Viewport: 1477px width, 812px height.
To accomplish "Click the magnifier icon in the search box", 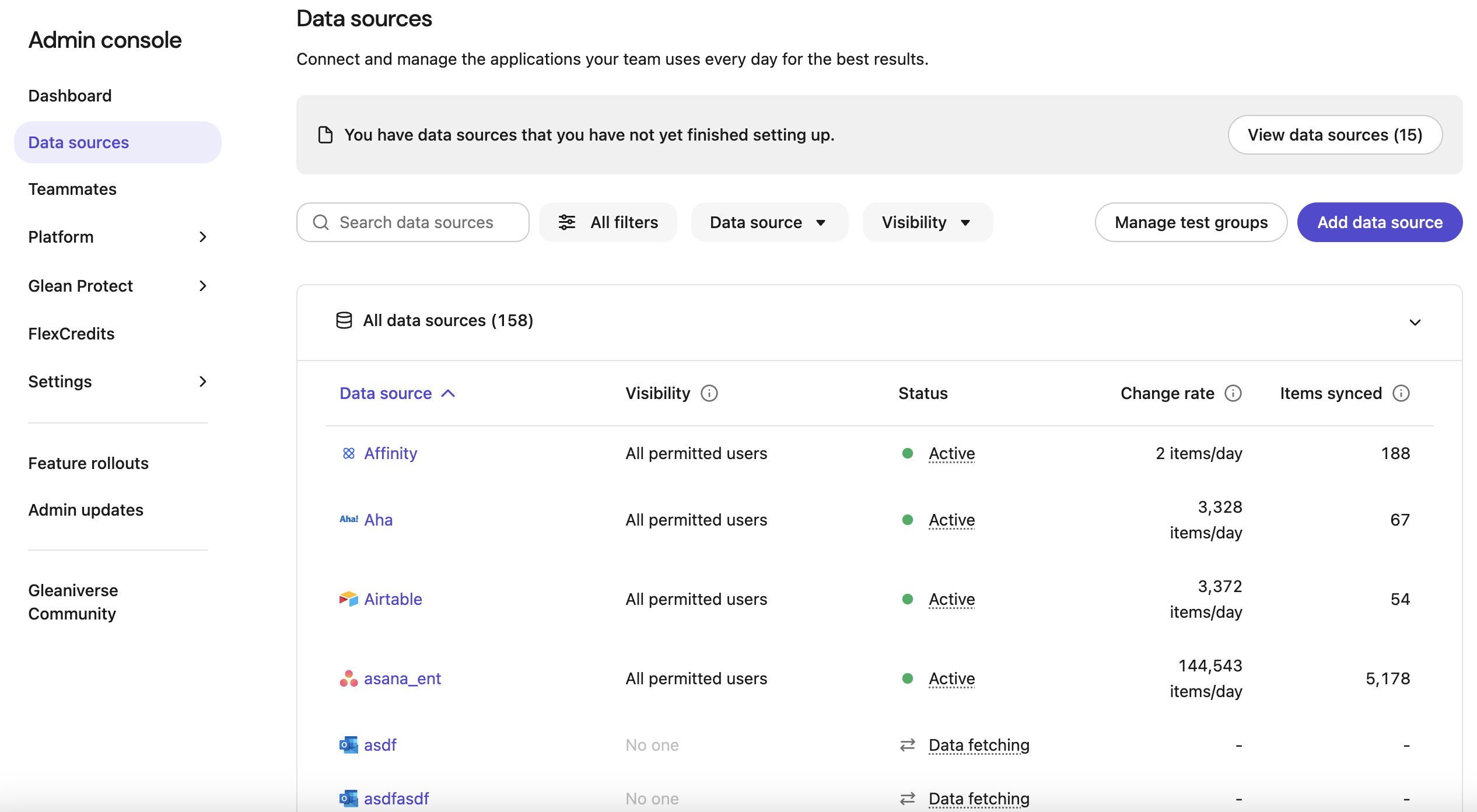I will [x=321, y=222].
